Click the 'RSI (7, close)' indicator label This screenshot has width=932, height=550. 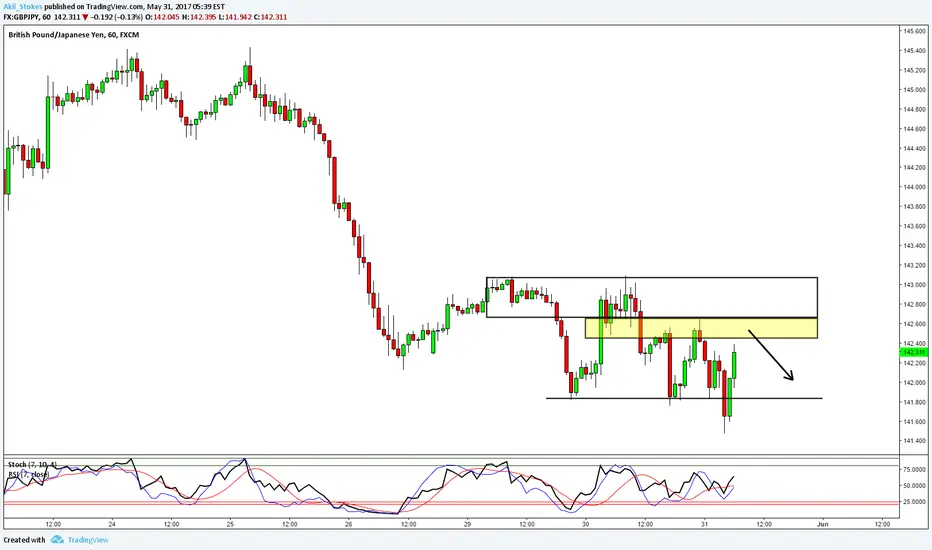(x=29, y=474)
